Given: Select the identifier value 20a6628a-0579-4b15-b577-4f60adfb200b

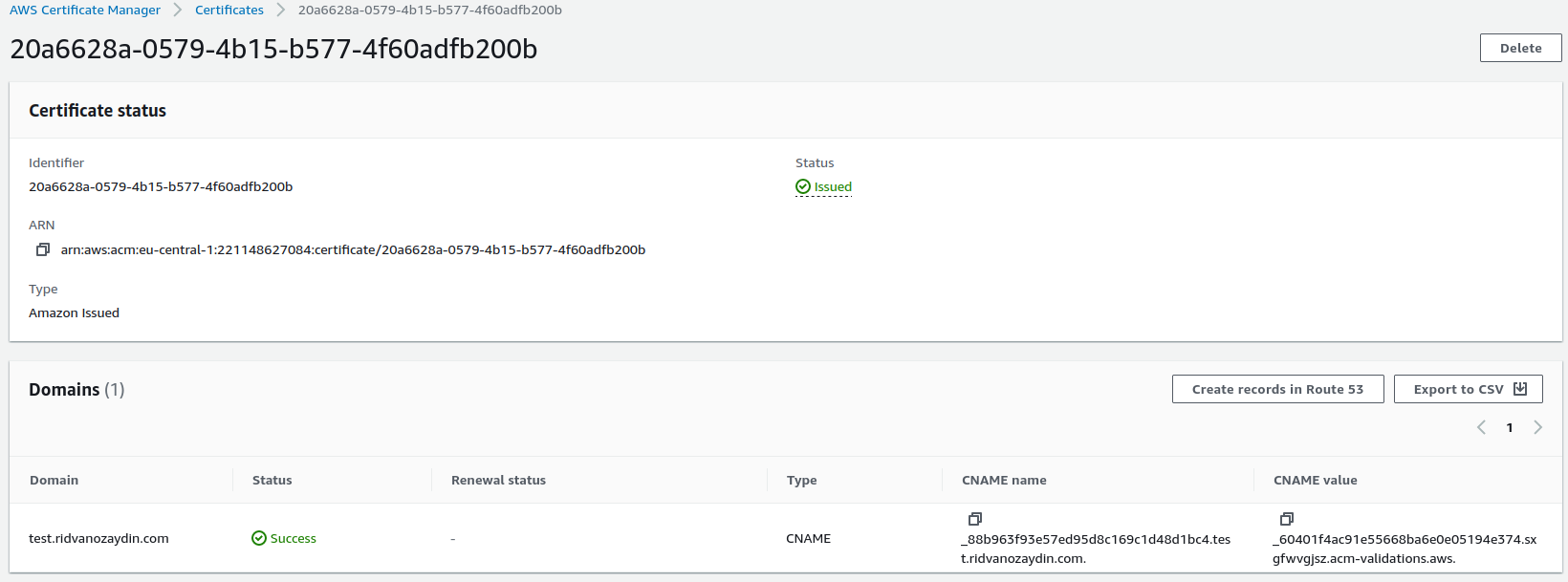Looking at the screenshot, I should click(x=161, y=186).
